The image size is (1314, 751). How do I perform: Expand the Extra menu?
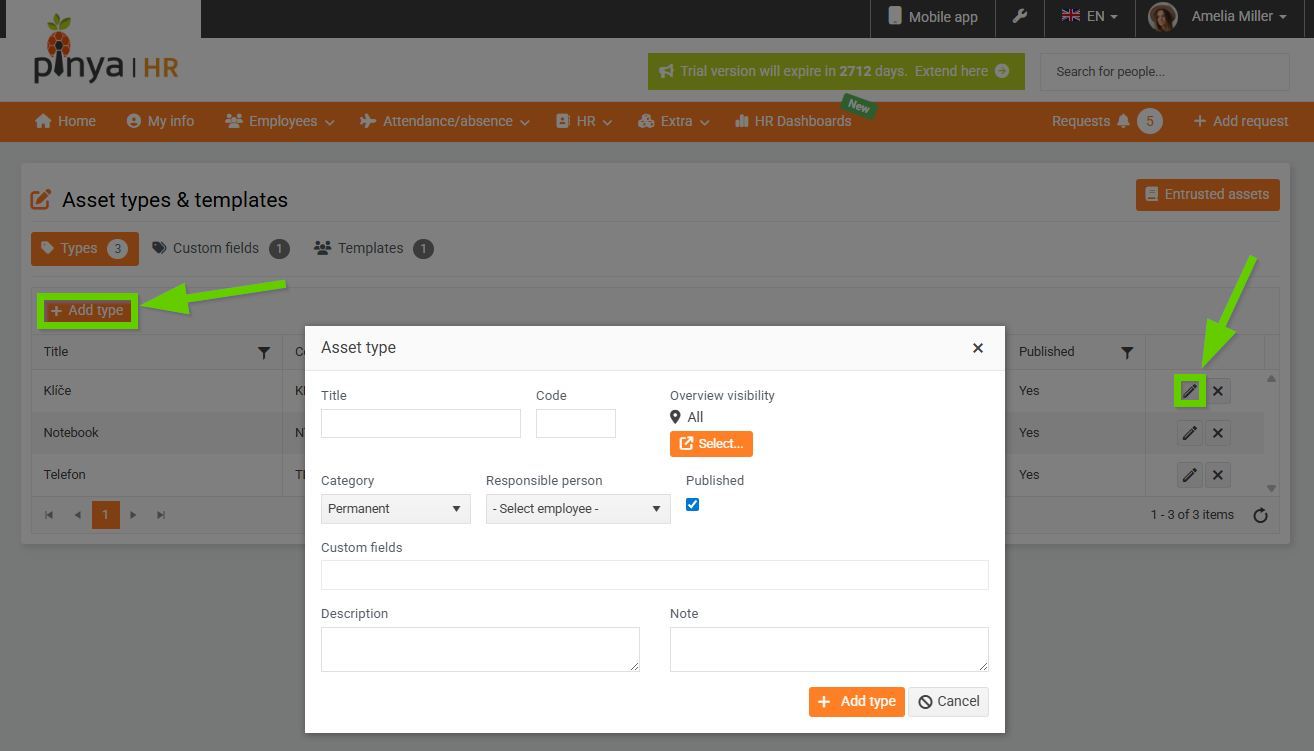coord(674,121)
